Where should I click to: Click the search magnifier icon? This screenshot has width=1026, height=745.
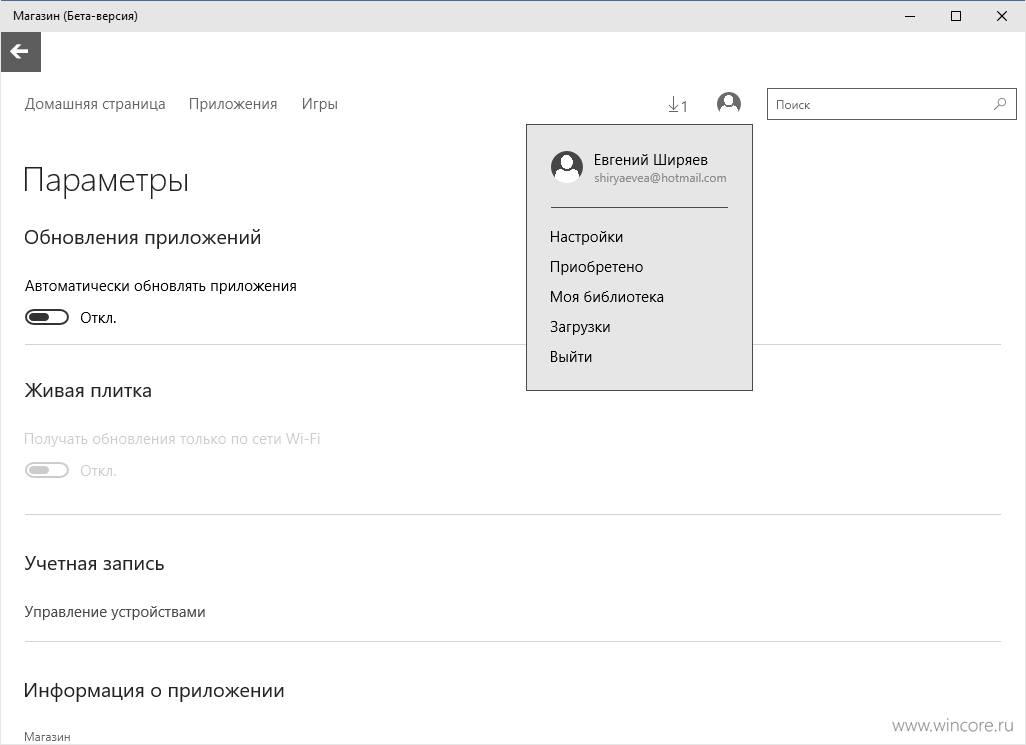click(x=999, y=104)
